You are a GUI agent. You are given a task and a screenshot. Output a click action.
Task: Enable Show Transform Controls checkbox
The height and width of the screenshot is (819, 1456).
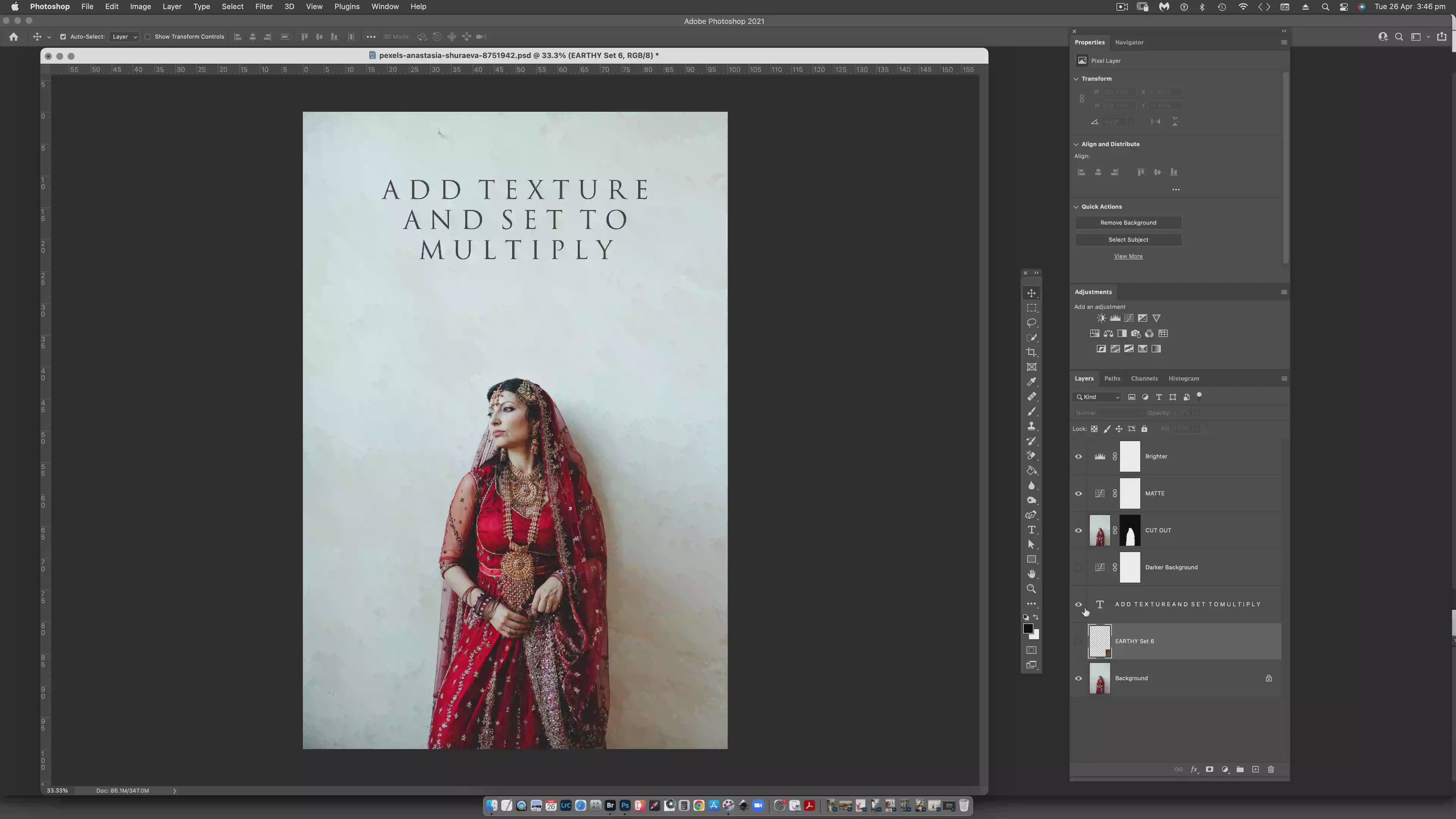point(147,37)
